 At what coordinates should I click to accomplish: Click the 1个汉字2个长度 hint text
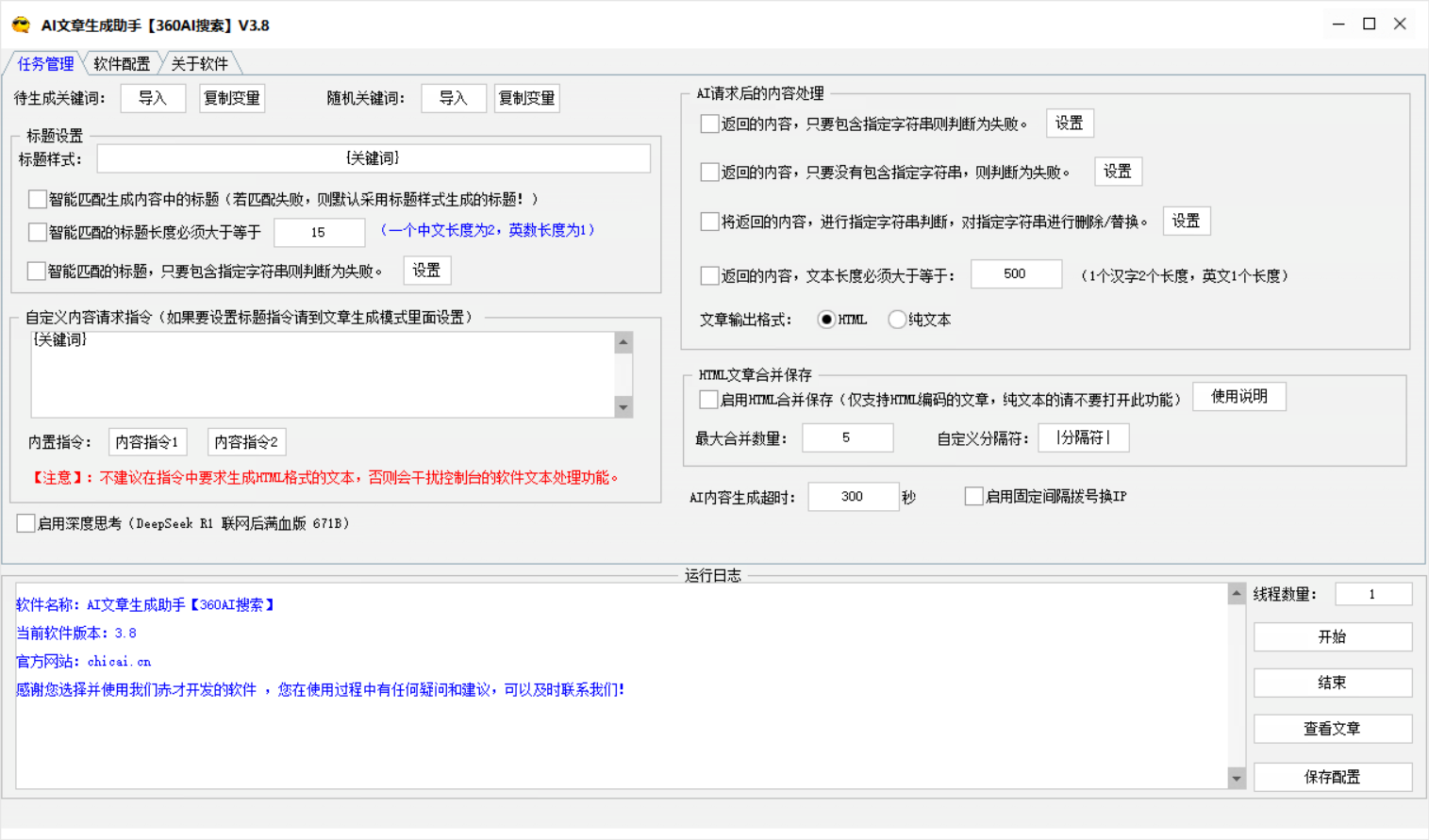point(1185,275)
